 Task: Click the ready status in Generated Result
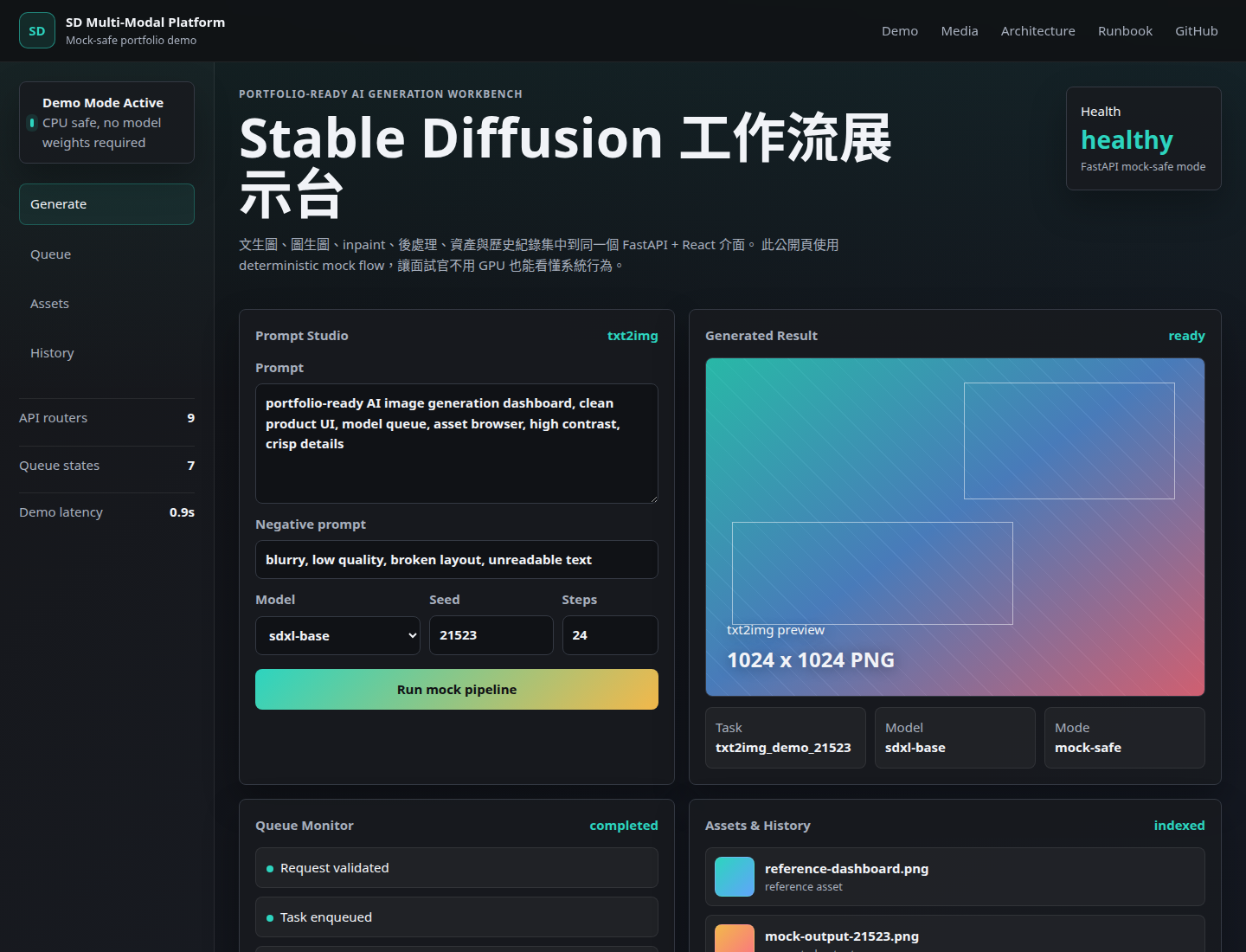click(x=1186, y=336)
